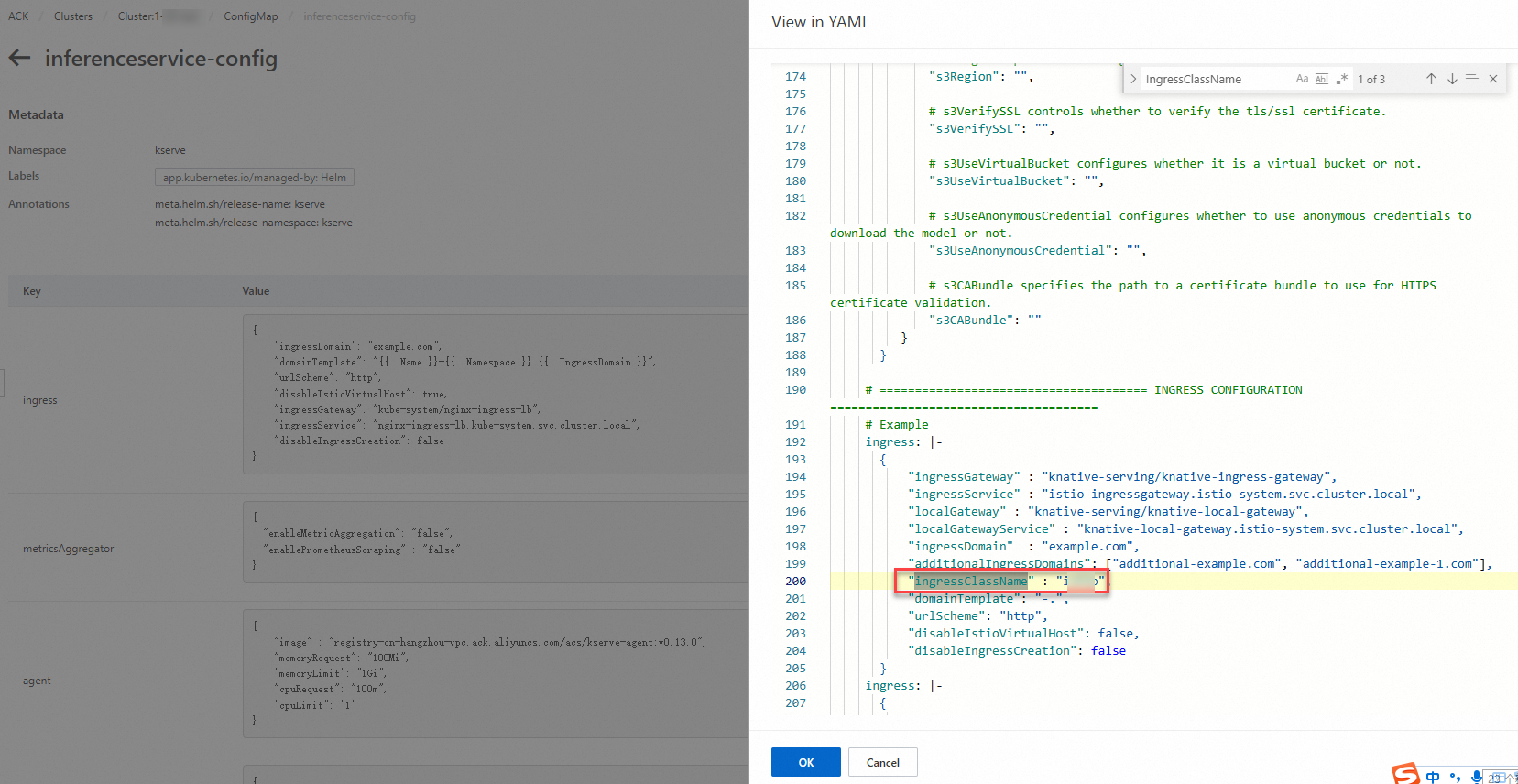1518x784 pixels.
Task: Toggle replace mode in the find widget
Action: 1133,79
